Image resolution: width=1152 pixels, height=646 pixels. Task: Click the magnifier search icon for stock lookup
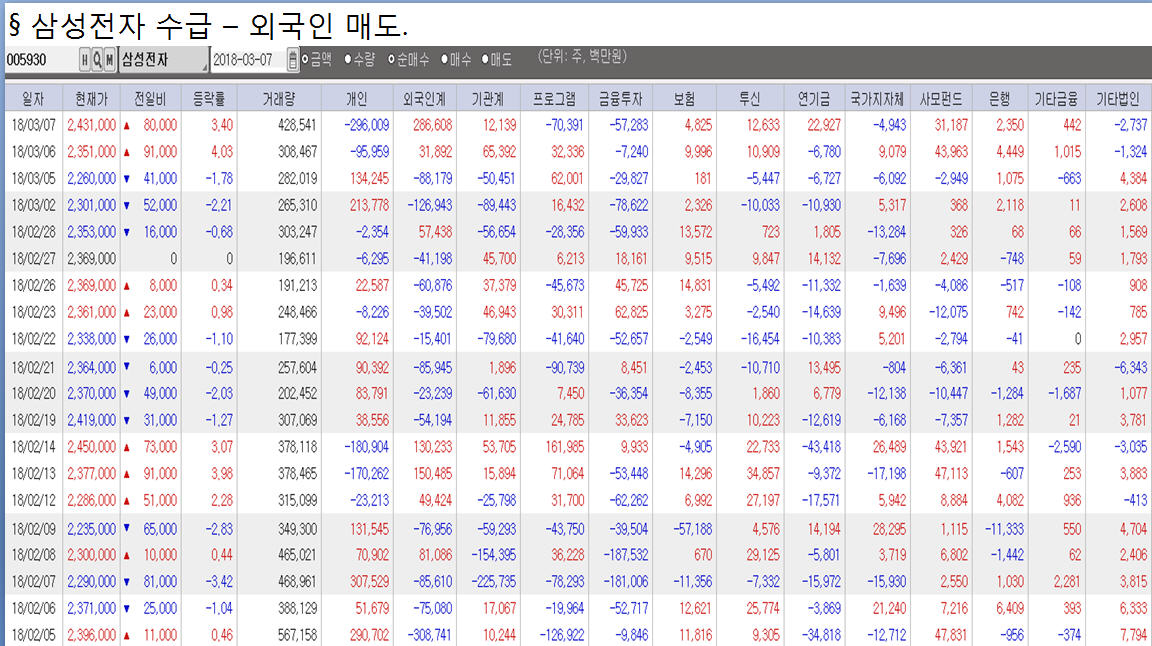pyautogui.click(x=97, y=60)
